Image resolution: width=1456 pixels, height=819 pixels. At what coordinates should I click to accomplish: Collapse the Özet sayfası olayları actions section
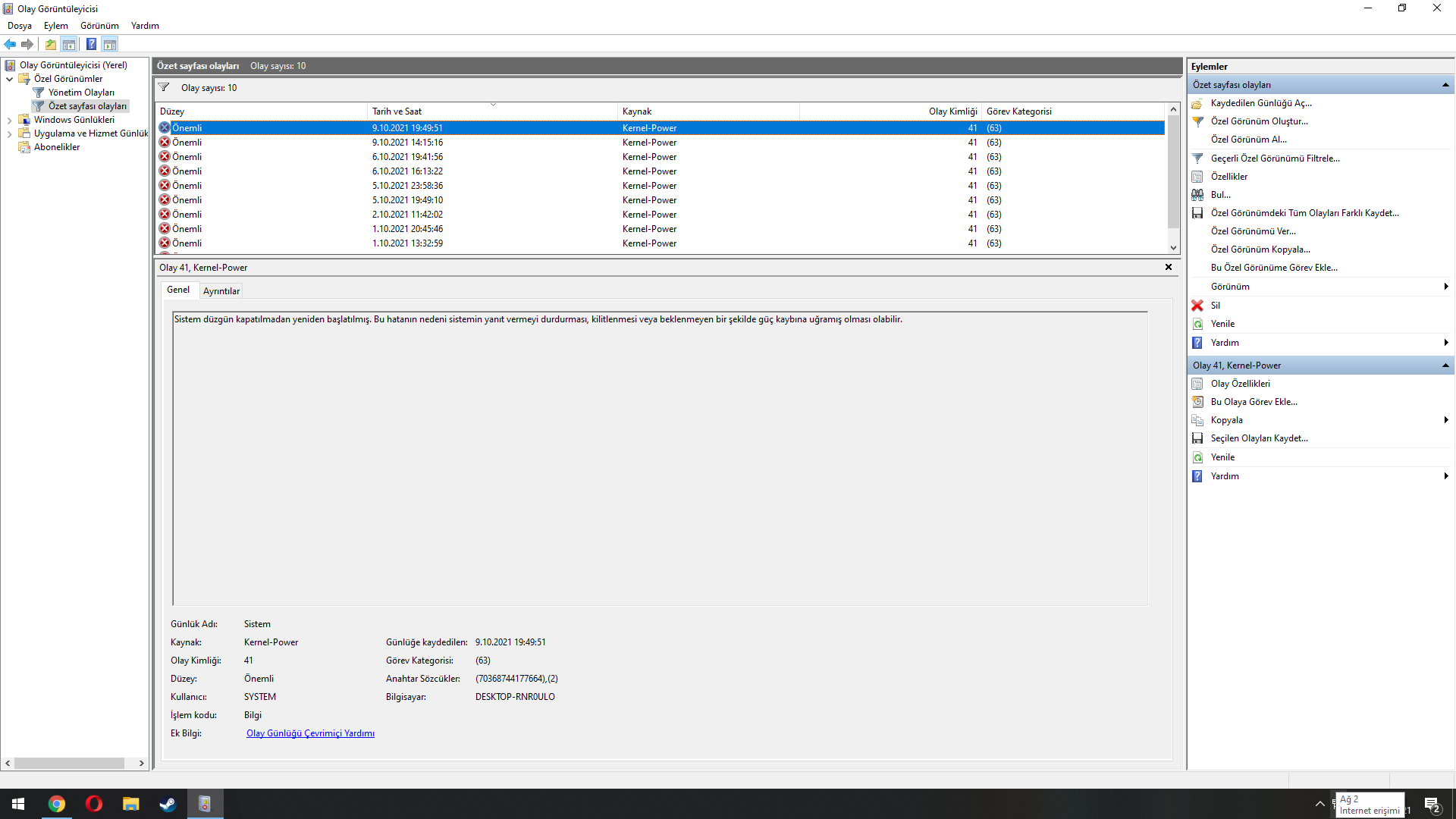[x=1445, y=85]
